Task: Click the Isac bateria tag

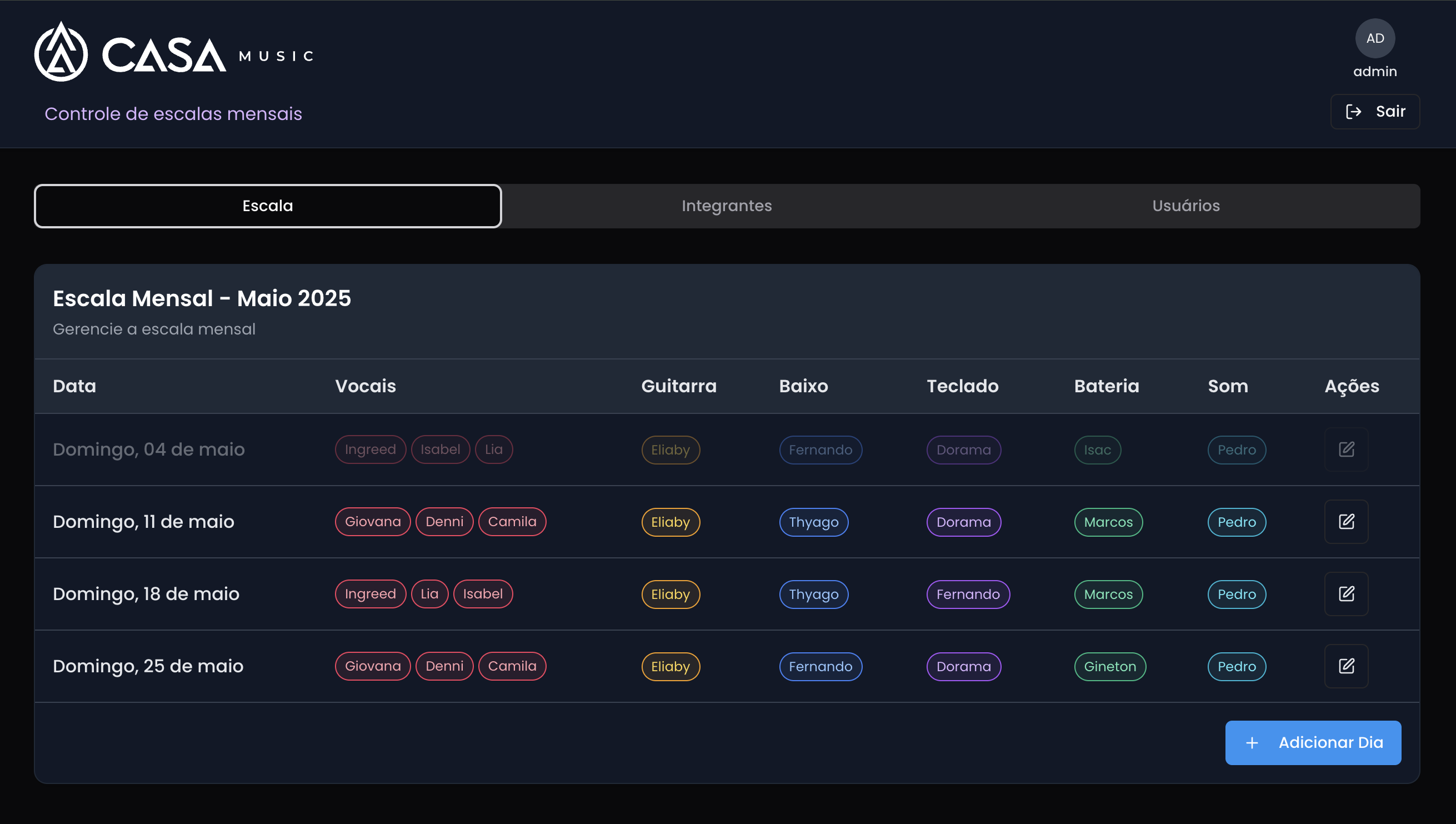Action: click(x=1097, y=450)
